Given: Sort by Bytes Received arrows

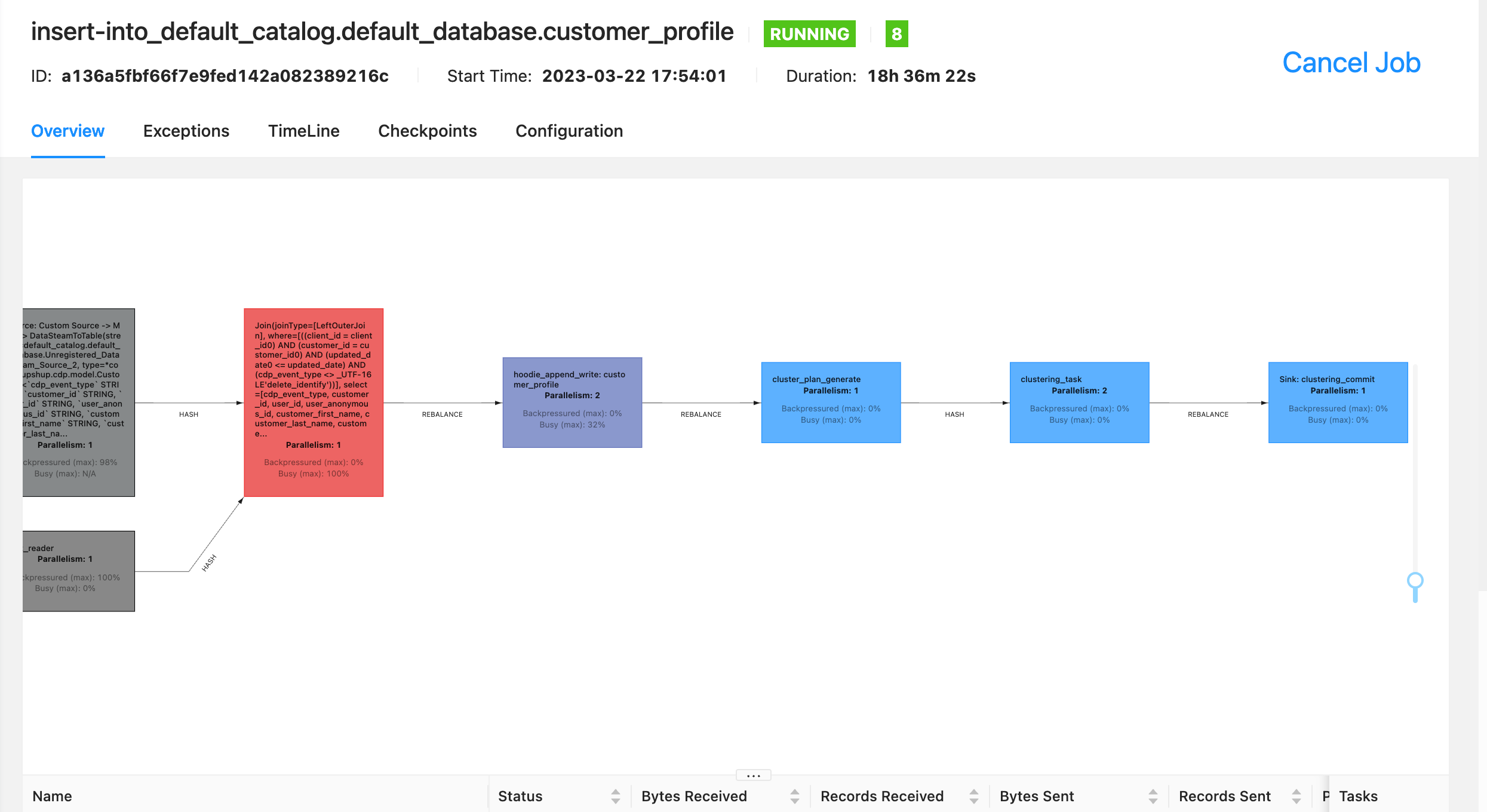Looking at the screenshot, I should click(794, 796).
